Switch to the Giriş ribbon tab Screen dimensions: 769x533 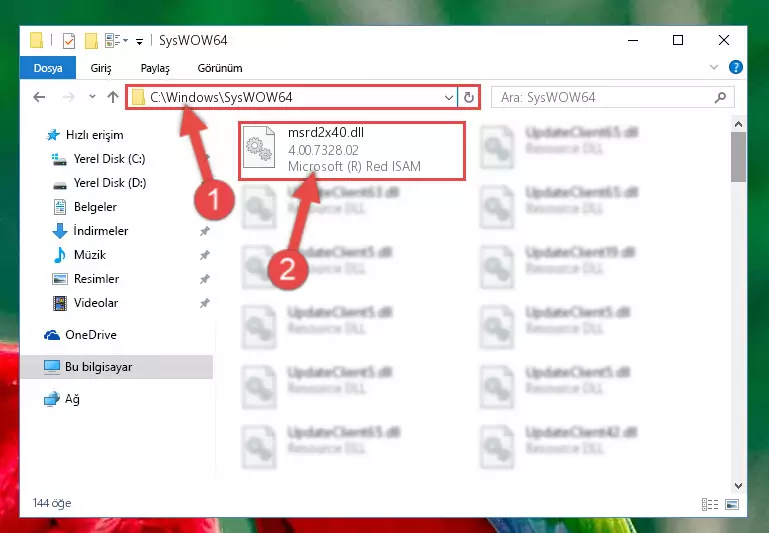[101, 68]
